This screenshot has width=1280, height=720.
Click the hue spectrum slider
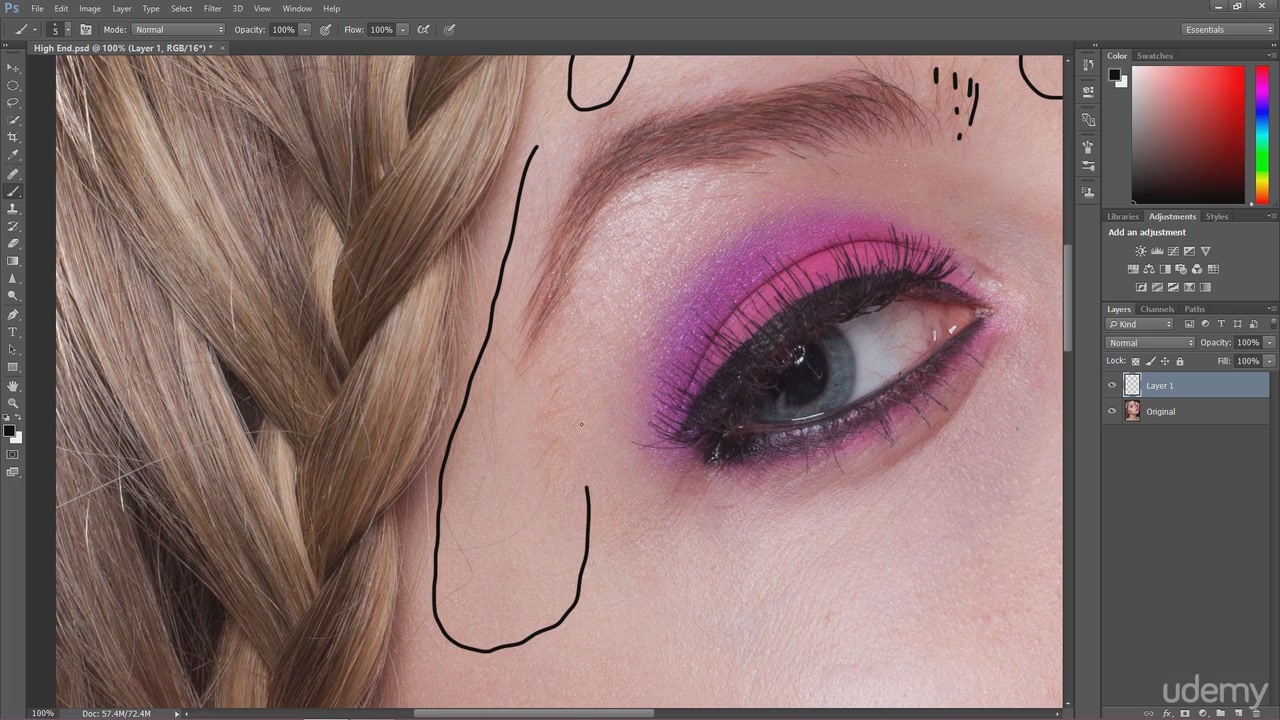[x=1262, y=134]
